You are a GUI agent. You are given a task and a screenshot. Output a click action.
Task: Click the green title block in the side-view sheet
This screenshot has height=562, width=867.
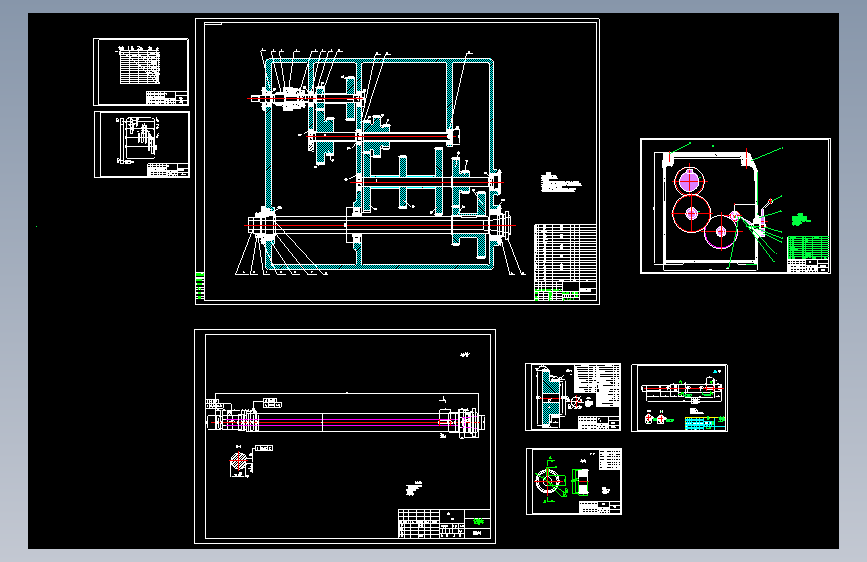click(x=808, y=247)
